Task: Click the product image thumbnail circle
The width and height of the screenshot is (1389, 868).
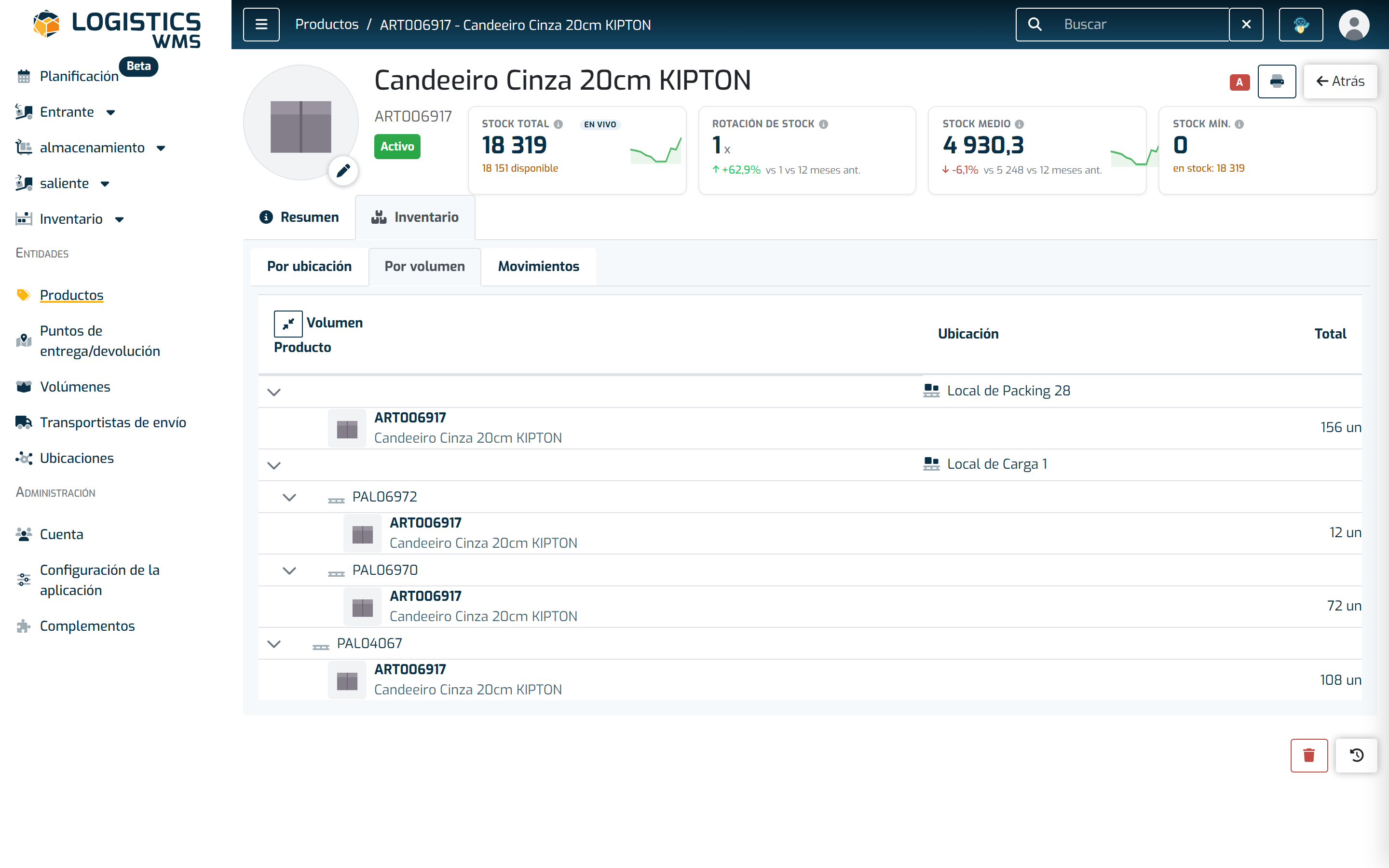Action: click(301, 122)
